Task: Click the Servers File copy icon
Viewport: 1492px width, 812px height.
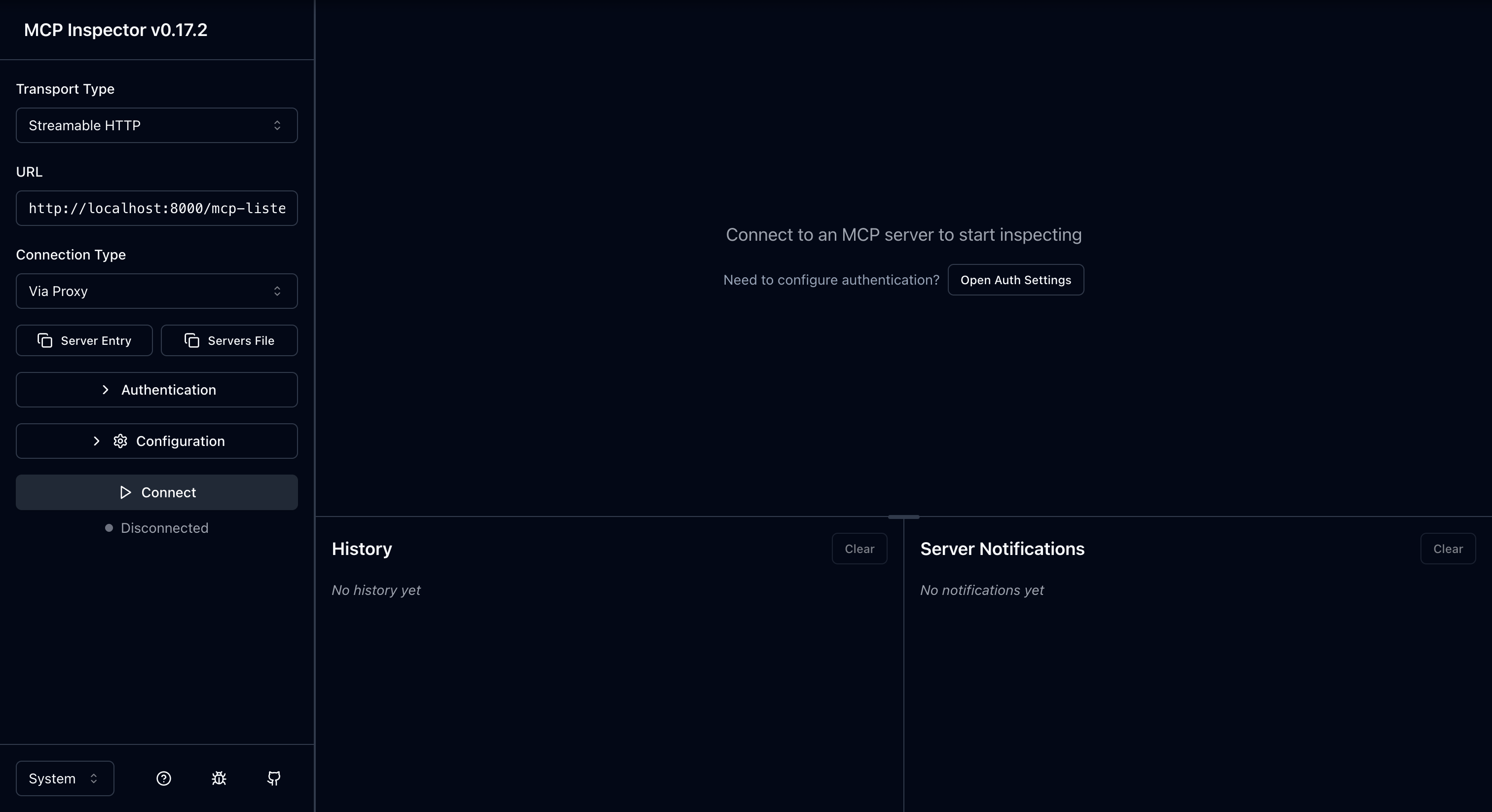Action: [191, 340]
